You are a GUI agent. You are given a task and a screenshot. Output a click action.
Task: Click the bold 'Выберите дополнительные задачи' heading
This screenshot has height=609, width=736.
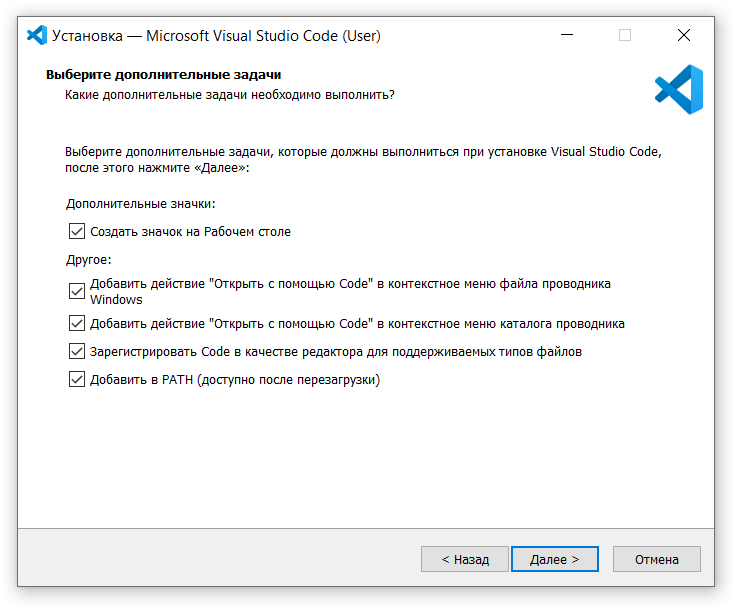164,75
